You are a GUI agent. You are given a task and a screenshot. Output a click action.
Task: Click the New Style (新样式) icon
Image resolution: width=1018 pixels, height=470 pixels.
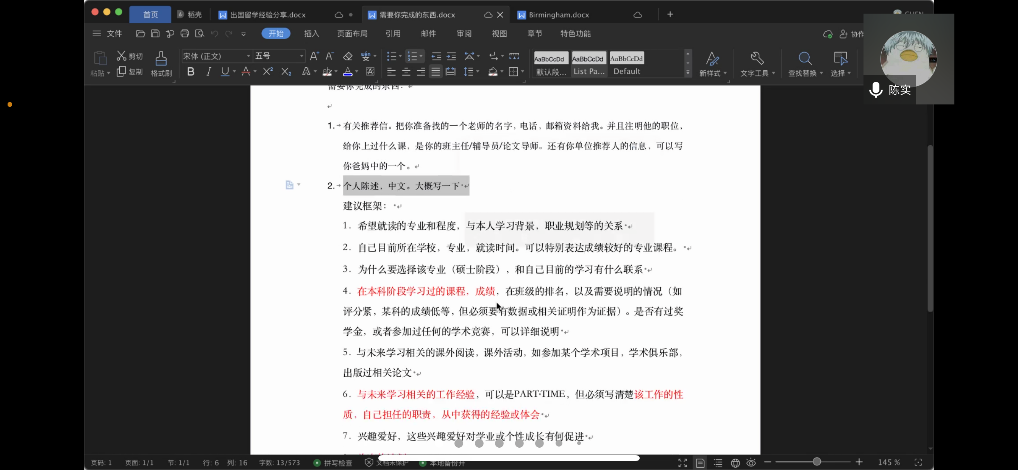711,58
